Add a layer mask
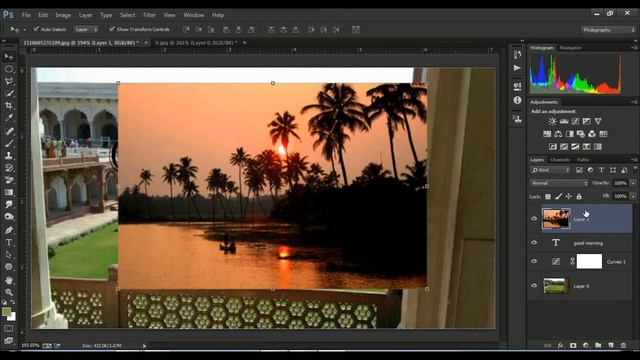This screenshot has height=360, width=640. (x=573, y=345)
